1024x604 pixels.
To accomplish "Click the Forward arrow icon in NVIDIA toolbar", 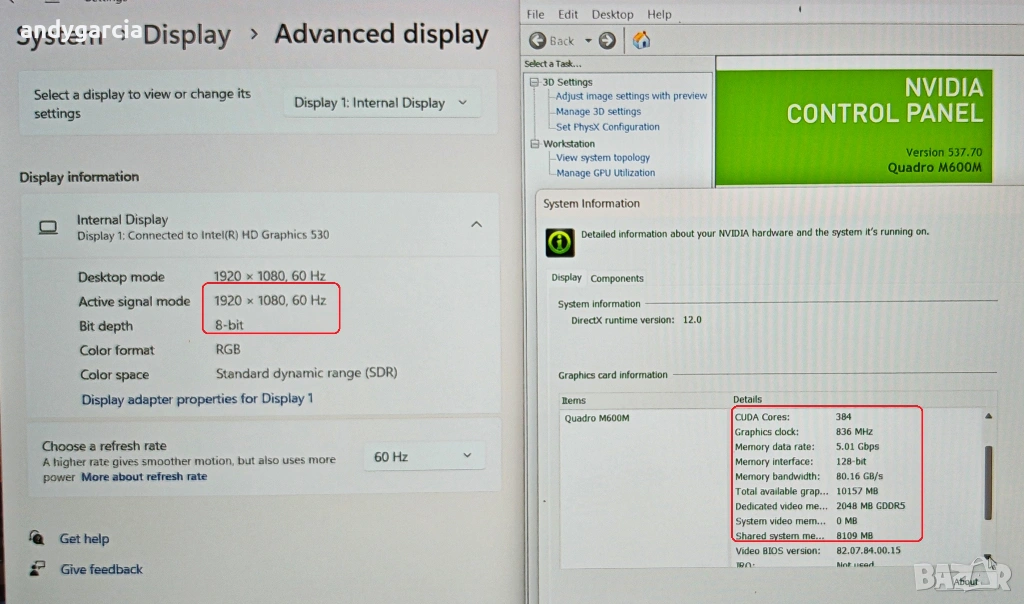I will point(607,41).
